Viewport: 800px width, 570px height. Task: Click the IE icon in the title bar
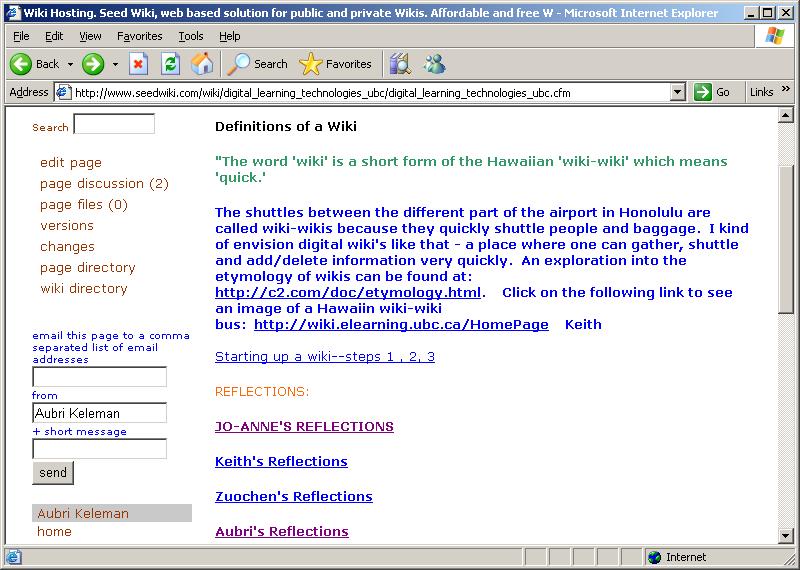[13, 13]
